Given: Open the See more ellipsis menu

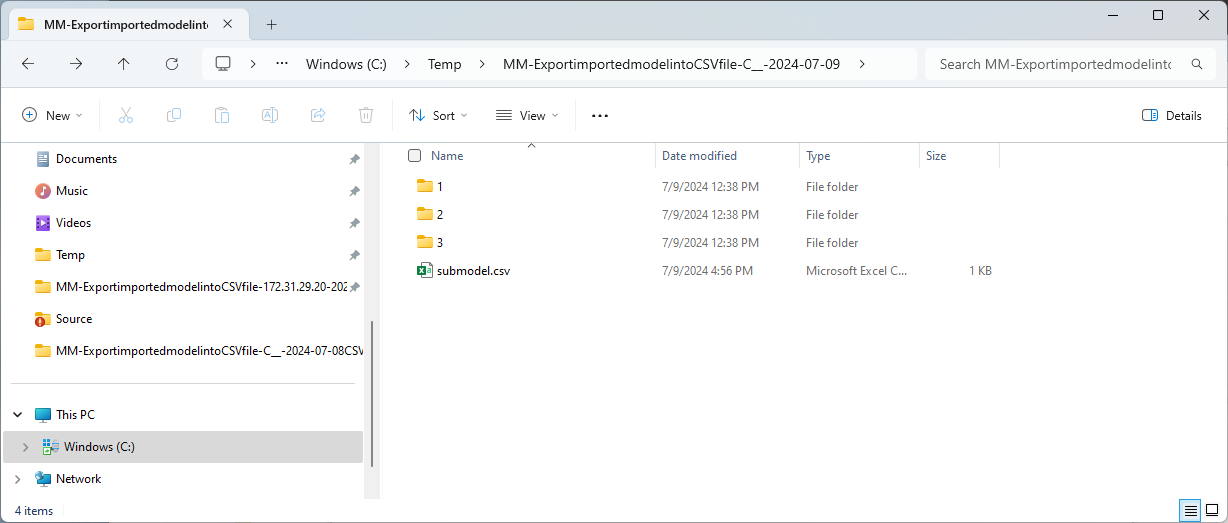Looking at the screenshot, I should pos(600,115).
